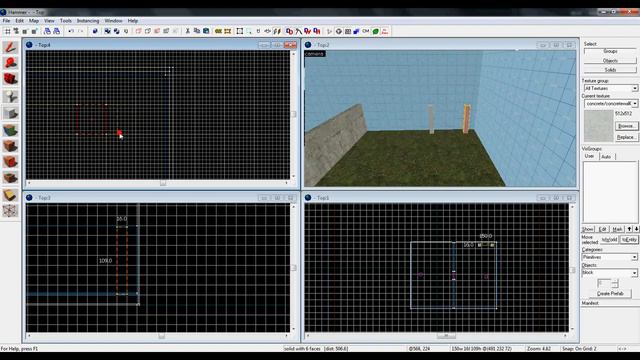This screenshot has height=360, width=640.
Task: Toggle the texture lock (tl) button
Action: tap(258, 31)
